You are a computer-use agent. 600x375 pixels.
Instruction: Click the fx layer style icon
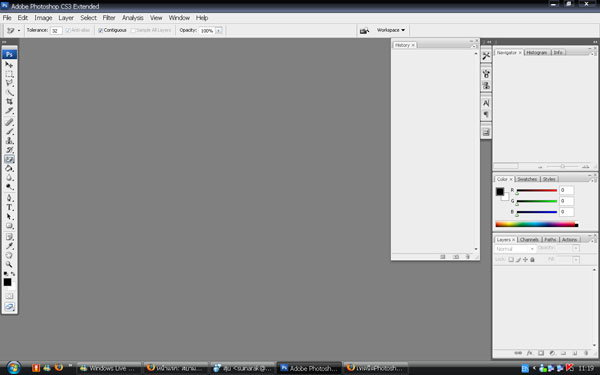tap(529, 353)
